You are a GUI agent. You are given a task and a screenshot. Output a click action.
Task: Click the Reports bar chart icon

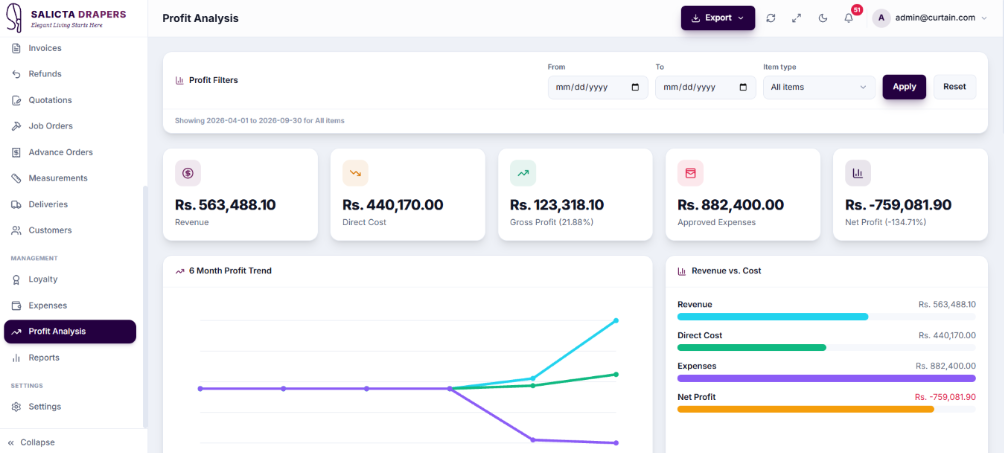tap(17, 358)
